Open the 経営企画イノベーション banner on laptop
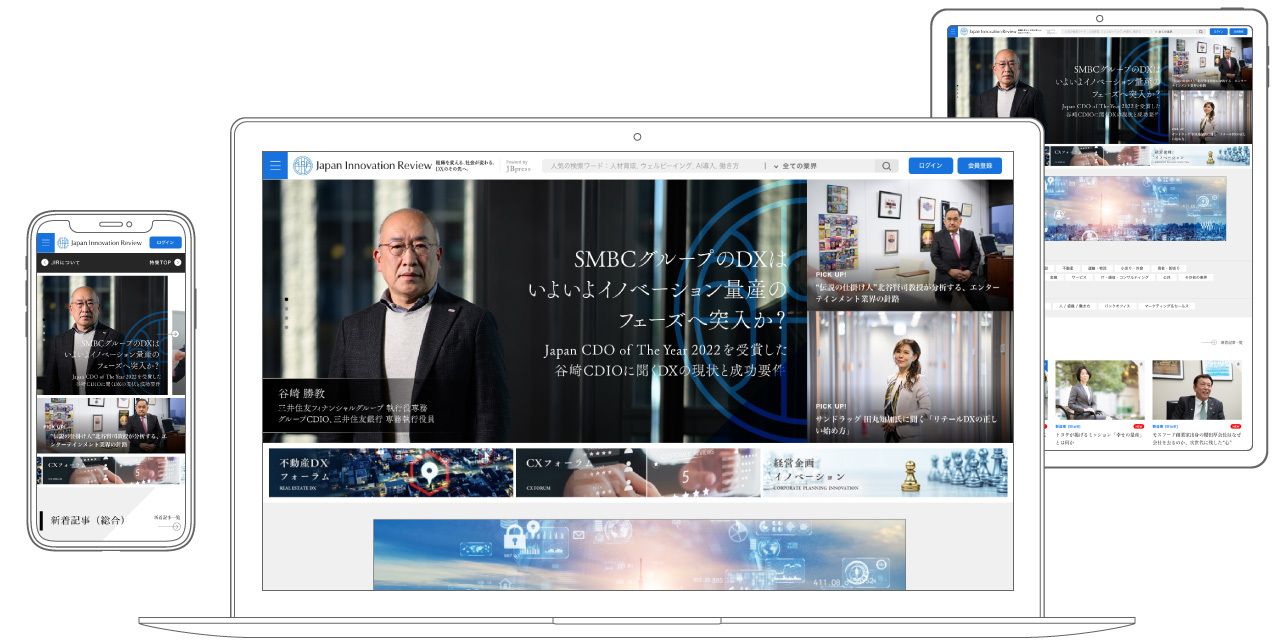The width and height of the screenshot is (1280, 640). point(885,472)
